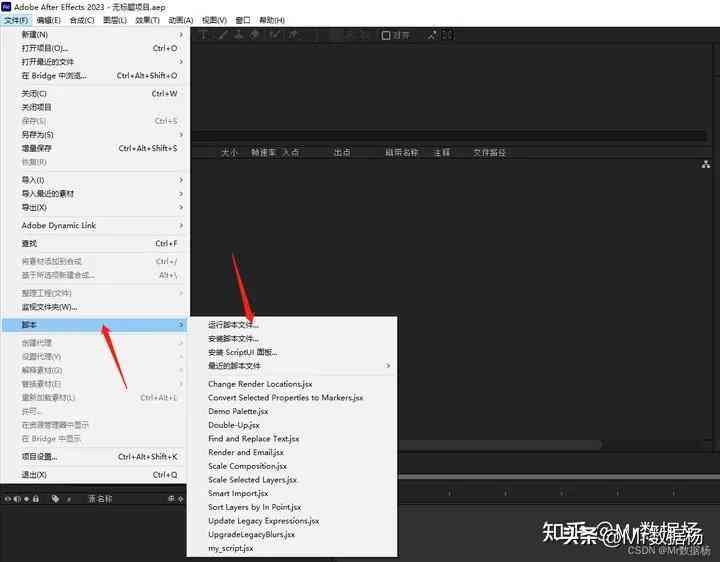
Task: Open the 编辑(E) menu
Action: coord(49,20)
